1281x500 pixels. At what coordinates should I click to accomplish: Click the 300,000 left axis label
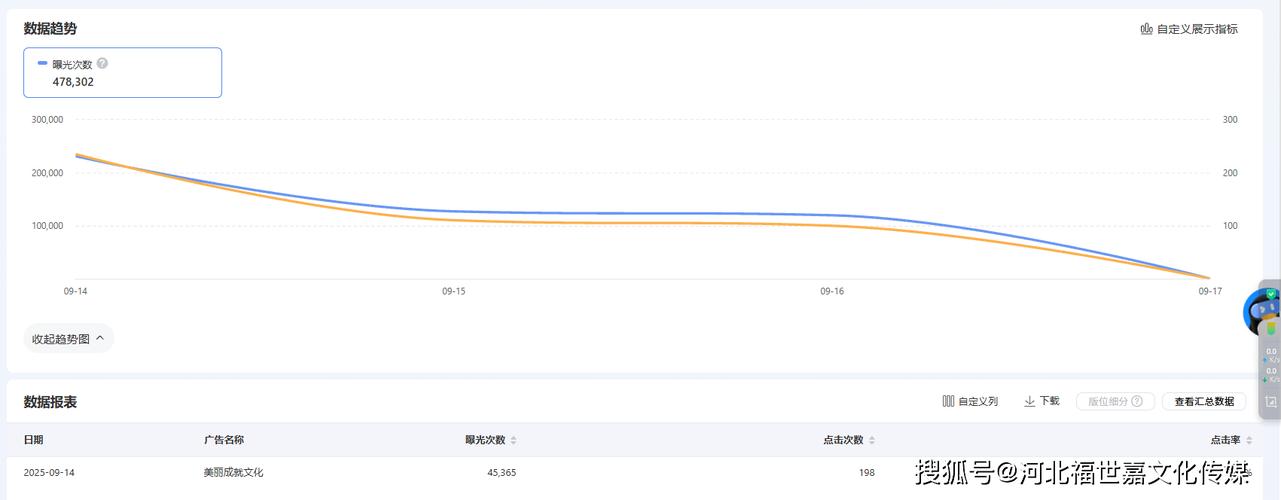pyautogui.click(x=48, y=119)
